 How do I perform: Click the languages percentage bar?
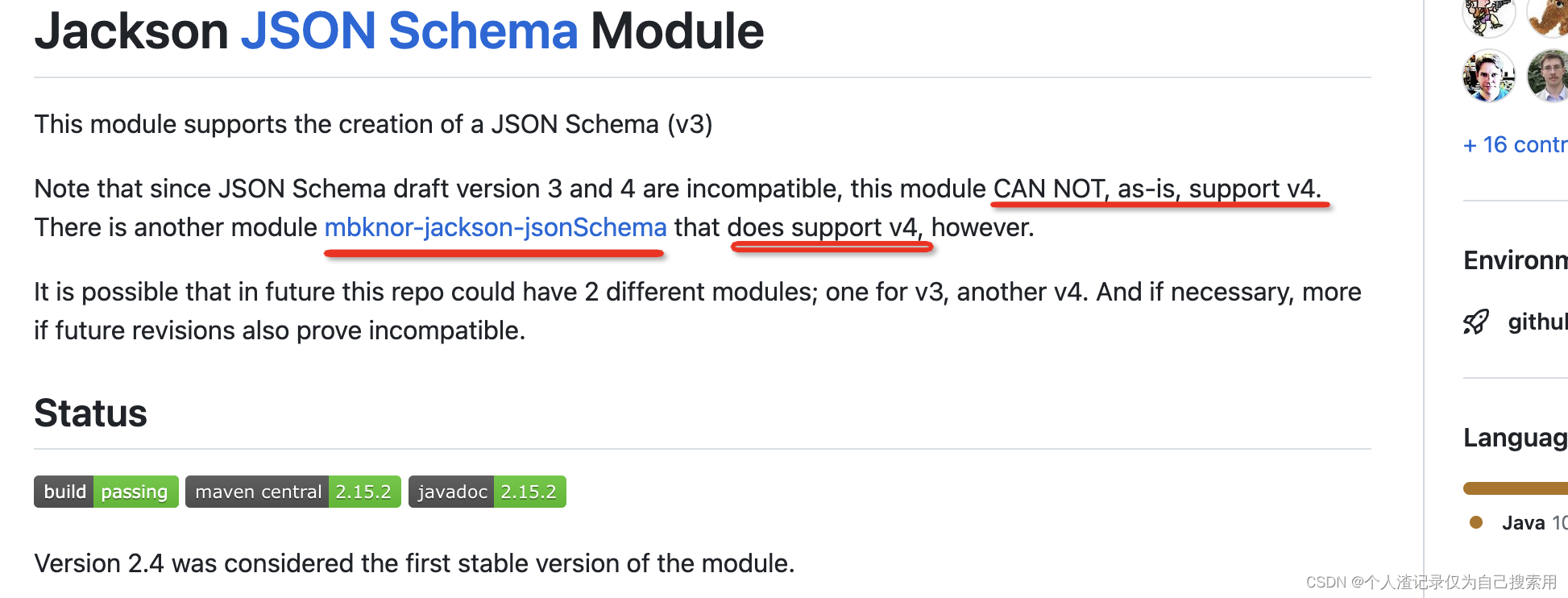pyautogui.click(x=1515, y=488)
